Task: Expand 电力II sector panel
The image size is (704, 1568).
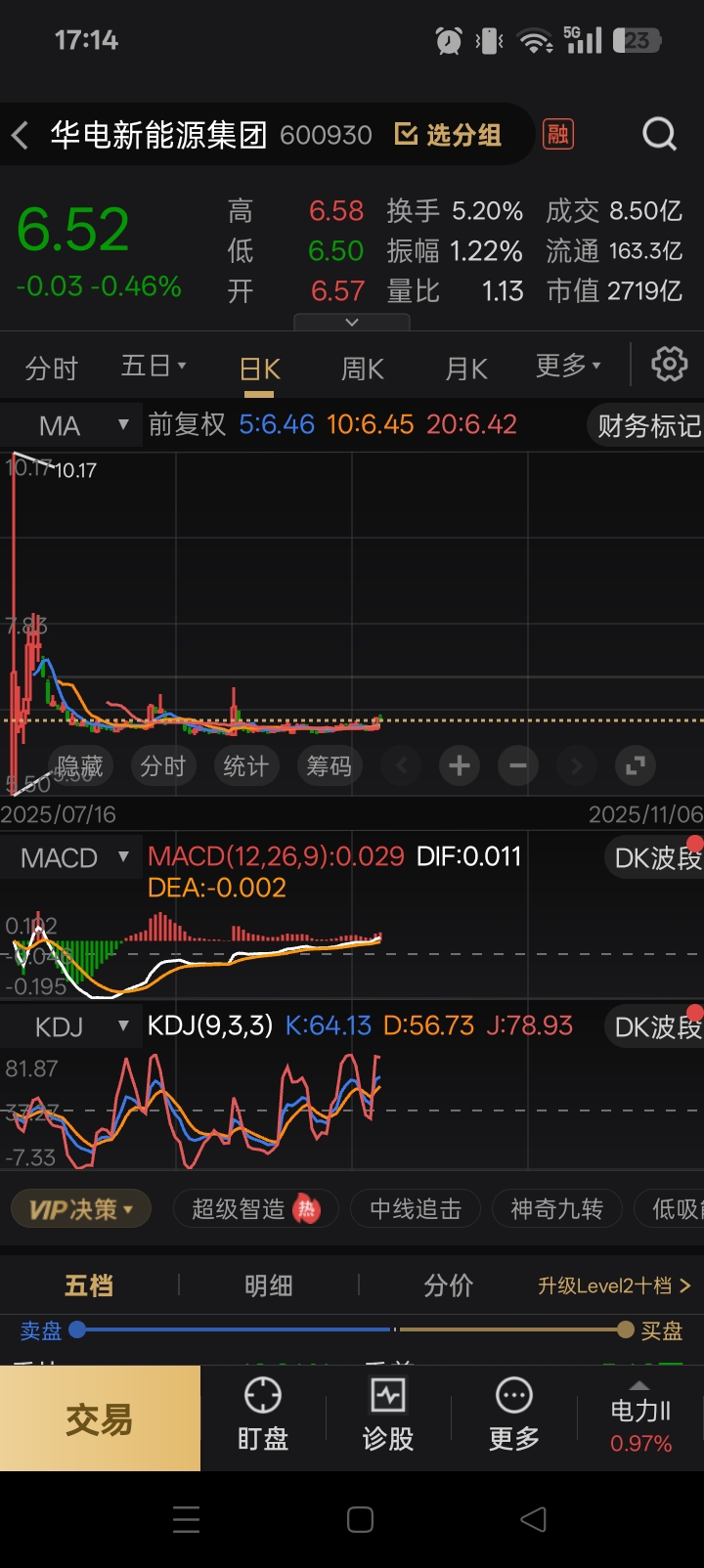Action: (x=640, y=1416)
